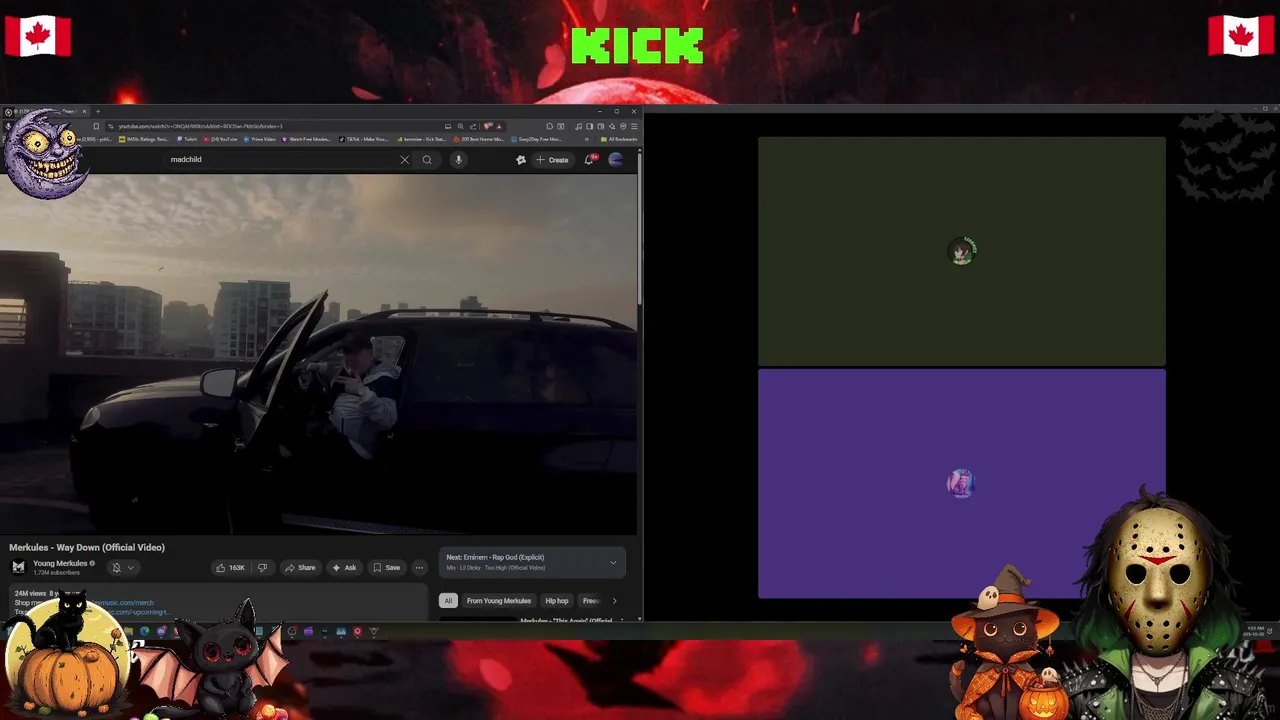Open a new browser tab
Screen dimensions: 1280x720
tap(97, 111)
